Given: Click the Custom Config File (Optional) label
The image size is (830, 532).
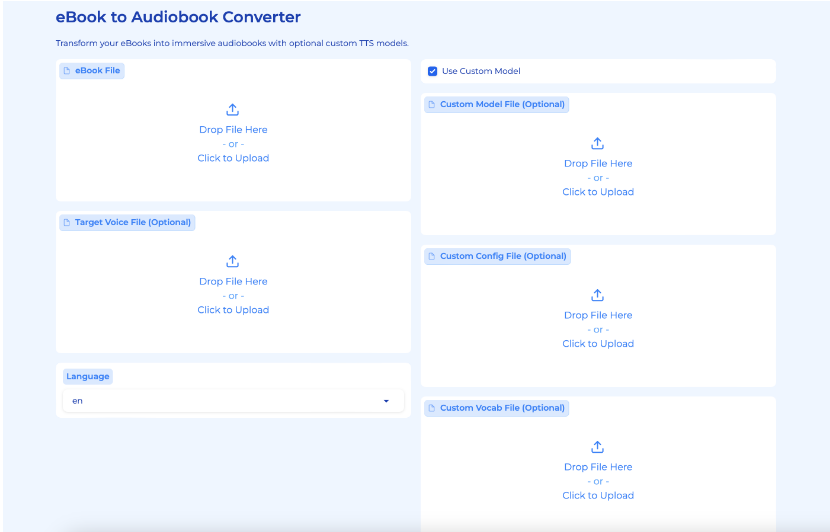Looking at the screenshot, I should coord(503,257).
